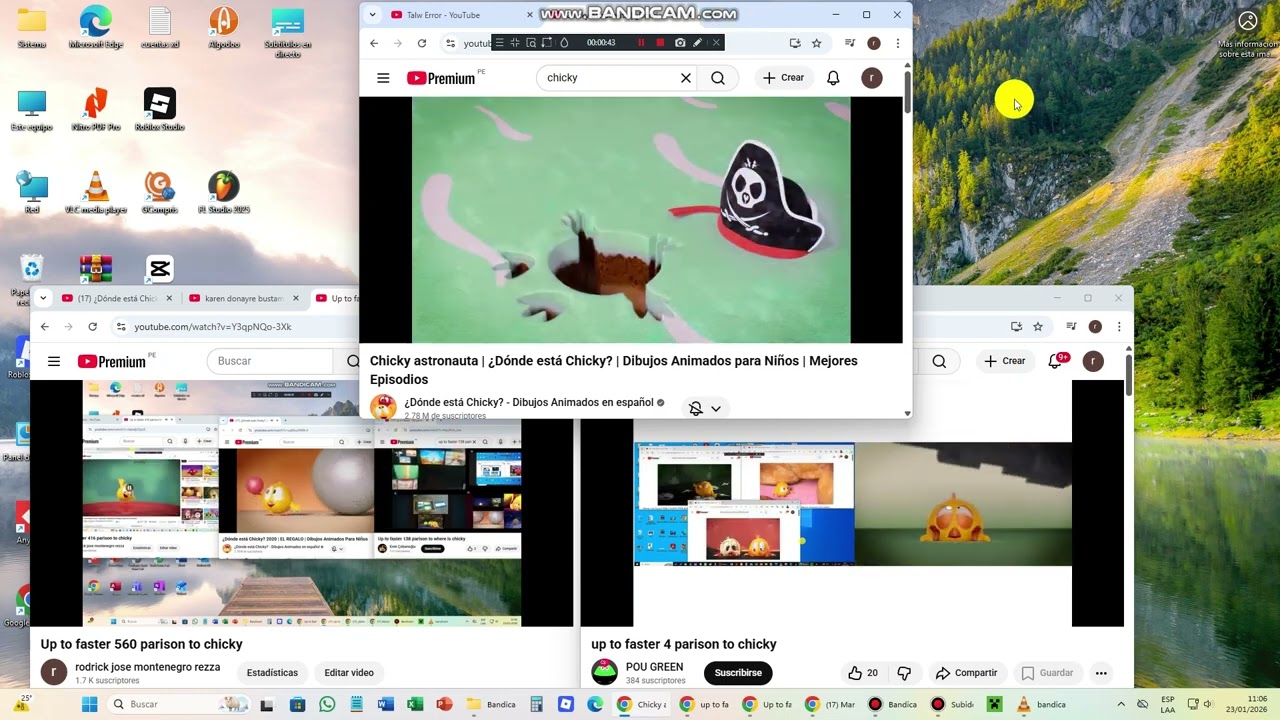Open notifications bell in front YouTube window
The height and width of the screenshot is (720, 1280).
pos(833,78)
